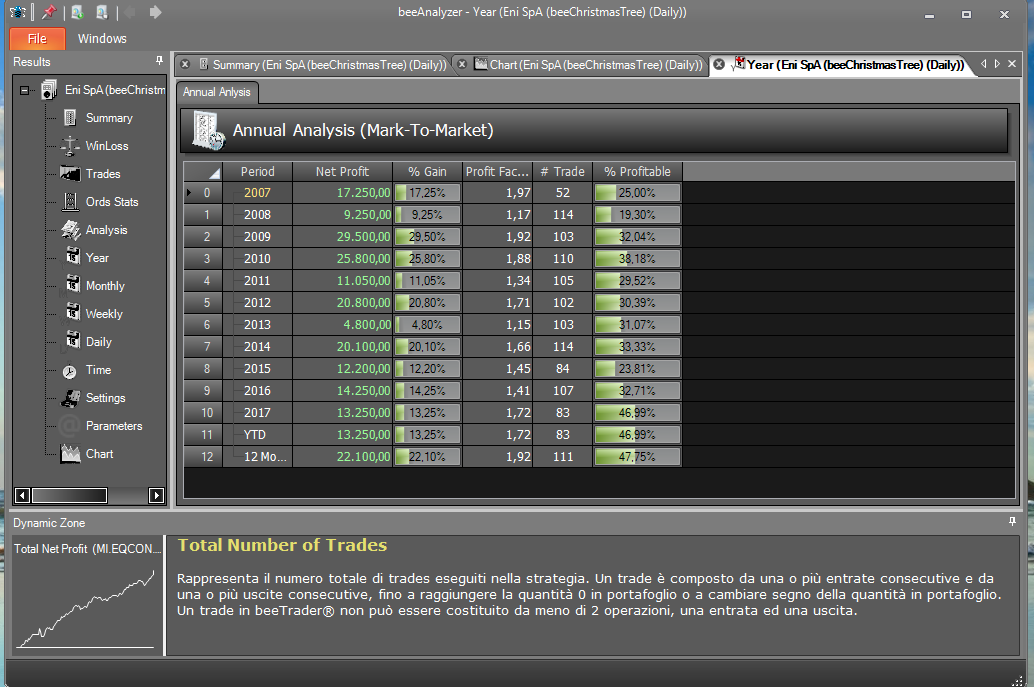Open the Settings icon in Results tree
Image resolution: width=1034 pixels, height=687 pixels.
pyautogui.click(x=70, y=398)
